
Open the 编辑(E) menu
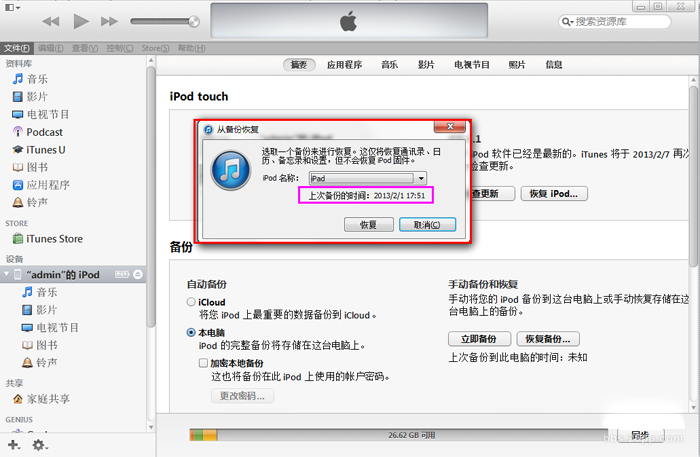coord(50,48)
